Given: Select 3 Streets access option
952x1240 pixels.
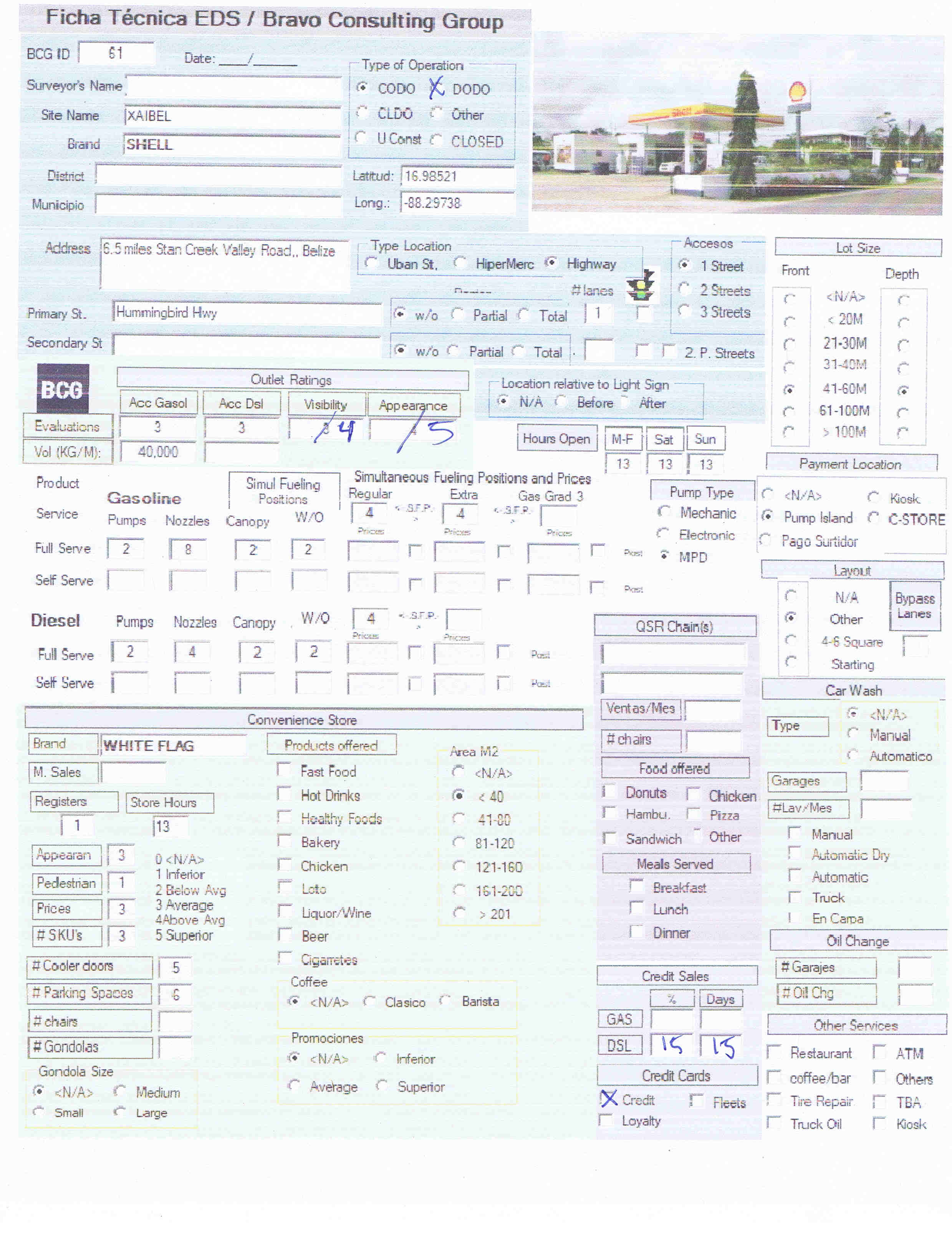Looking at the screenshot, I should tap(685, 311).
